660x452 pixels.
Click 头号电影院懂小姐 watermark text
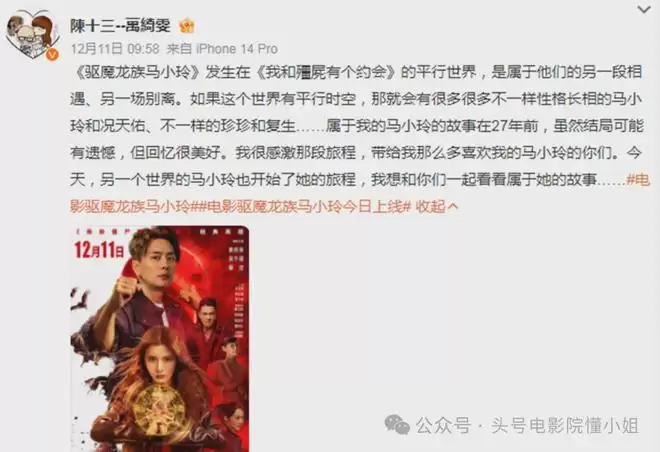pos(565,425)
